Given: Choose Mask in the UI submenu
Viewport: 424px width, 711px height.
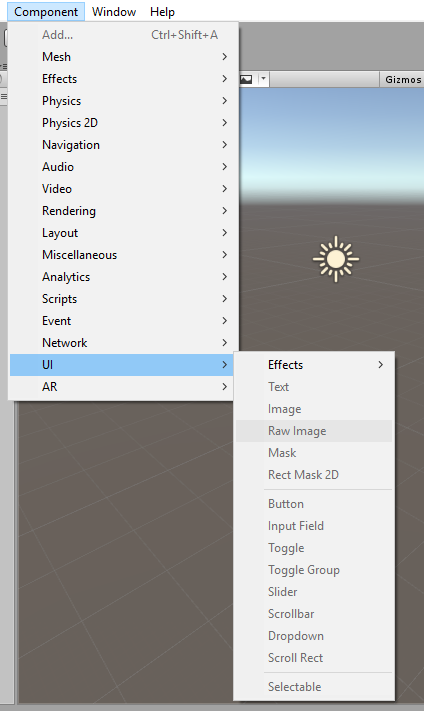Looking at the screenshot, I should pos(314,453).
